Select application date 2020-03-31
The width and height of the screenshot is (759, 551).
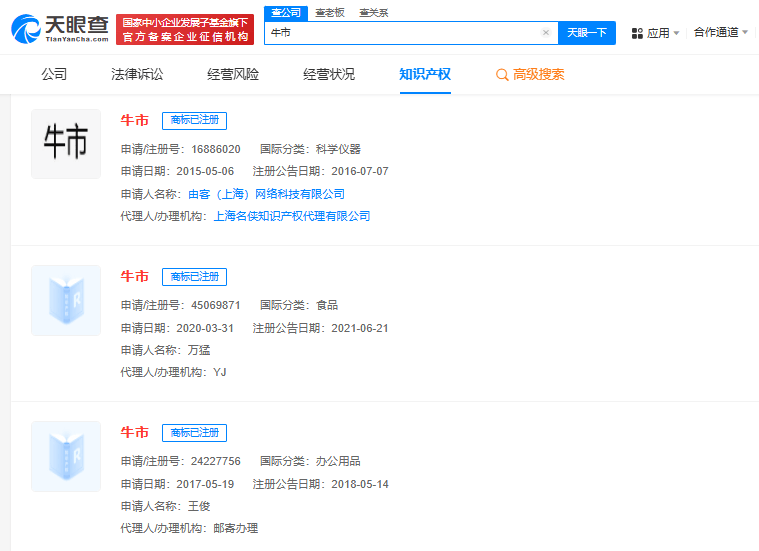(x=205, y=328)
